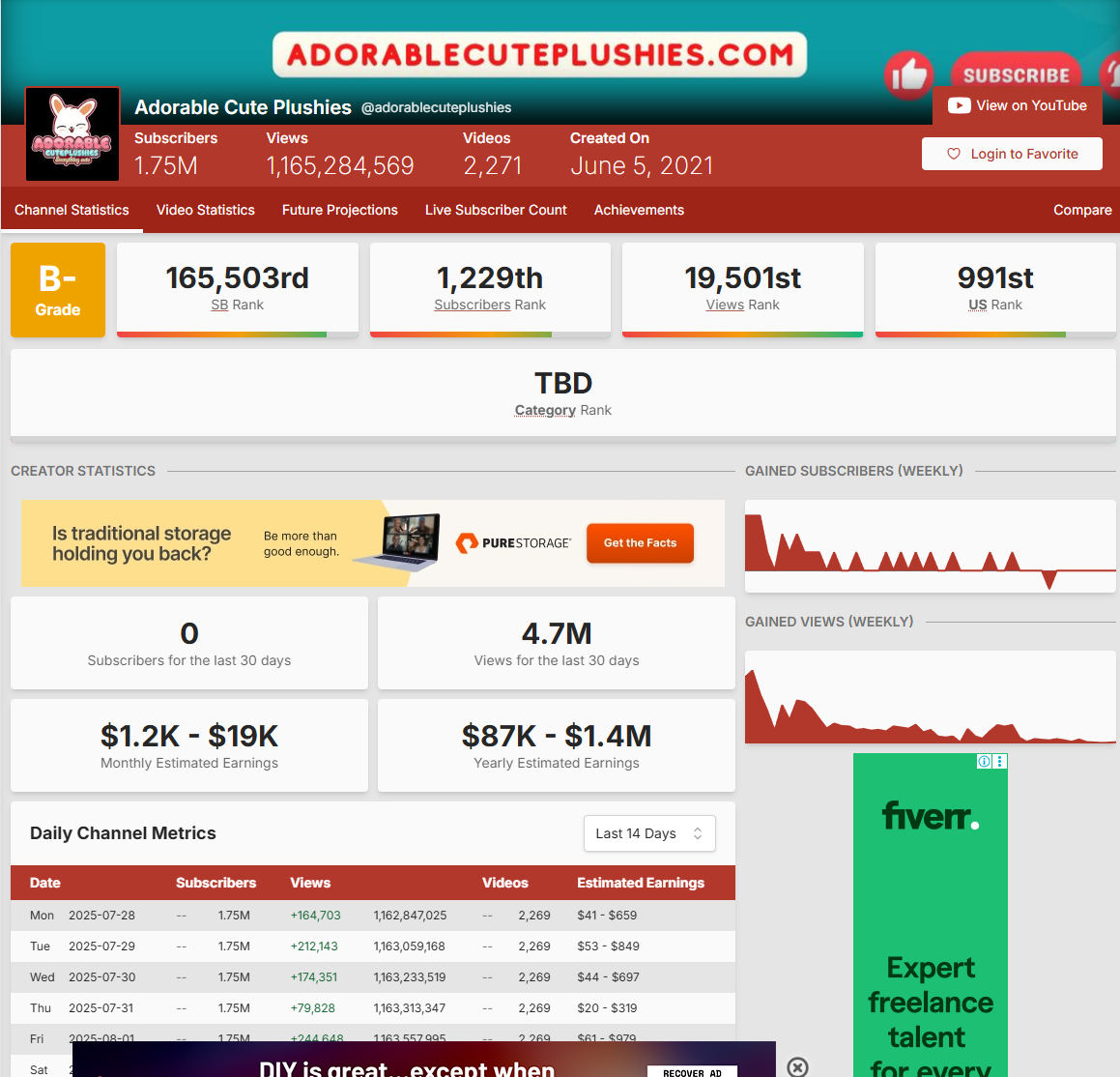Click the Gained Views weekly chart
The image size is (1120, 1077).
930,697
